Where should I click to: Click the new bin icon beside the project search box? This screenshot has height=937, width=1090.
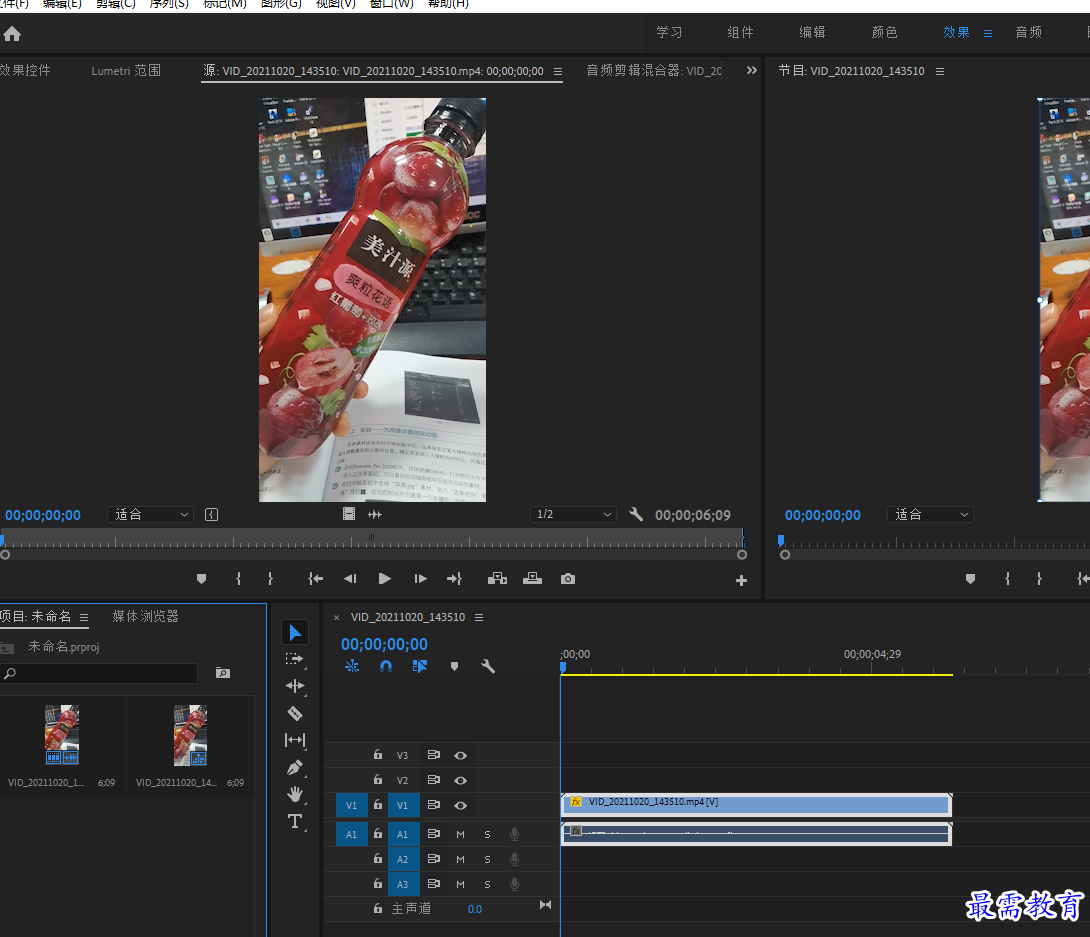point(222,673)
